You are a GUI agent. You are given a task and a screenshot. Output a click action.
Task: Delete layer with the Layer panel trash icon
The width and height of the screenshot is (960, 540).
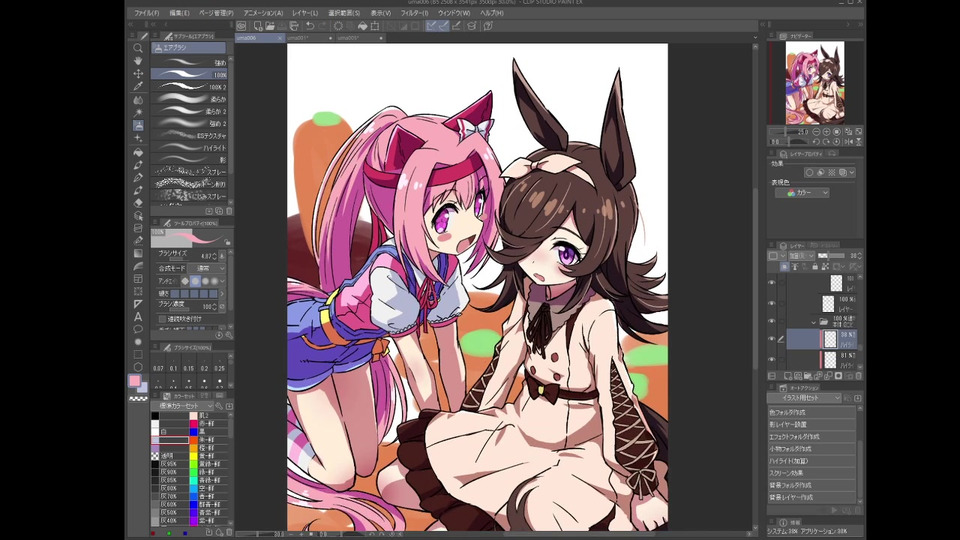point(858,376)
